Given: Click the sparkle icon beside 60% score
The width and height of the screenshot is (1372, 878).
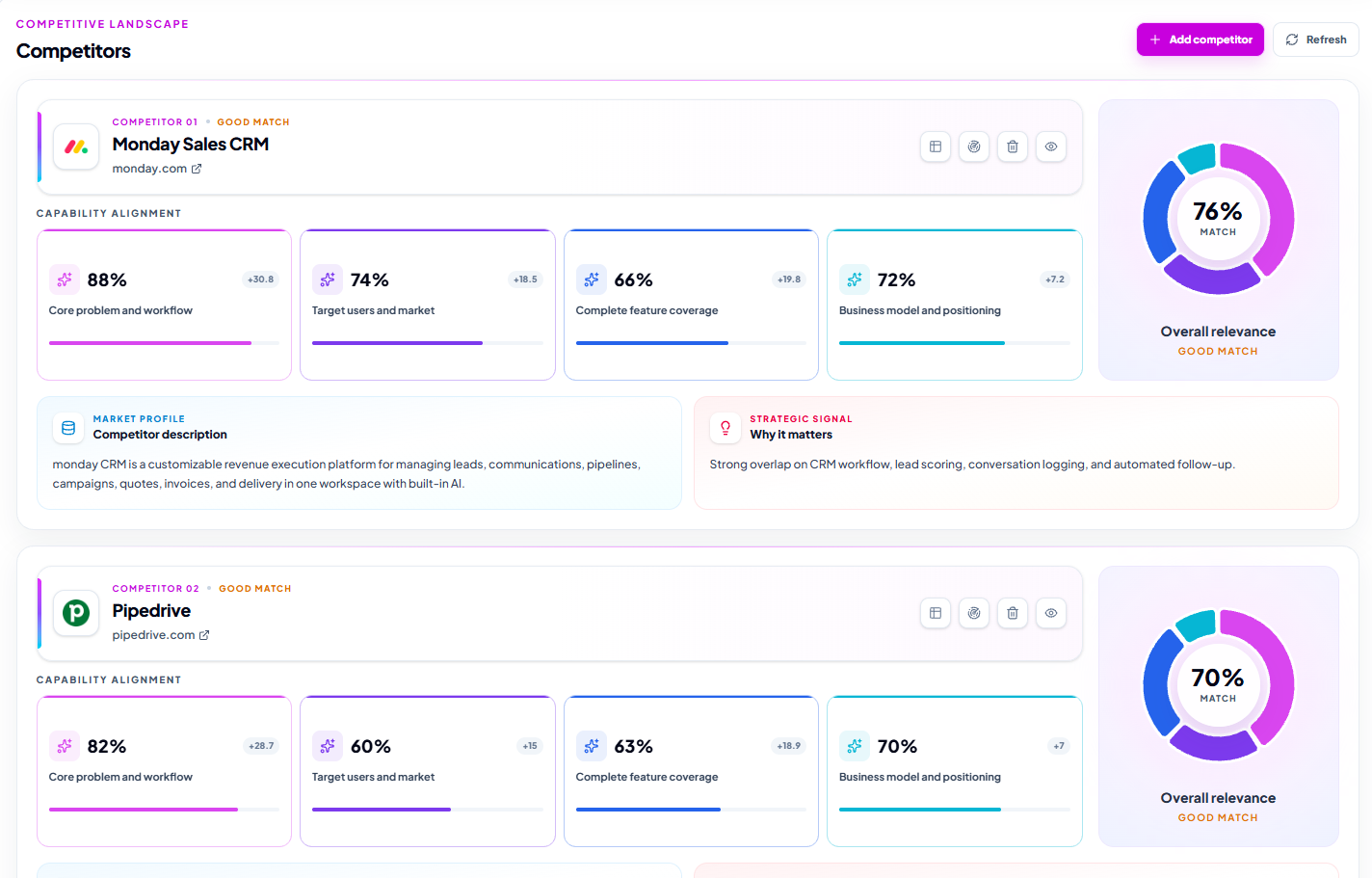Looking at the screenshot, I should [x=328, y=746].
